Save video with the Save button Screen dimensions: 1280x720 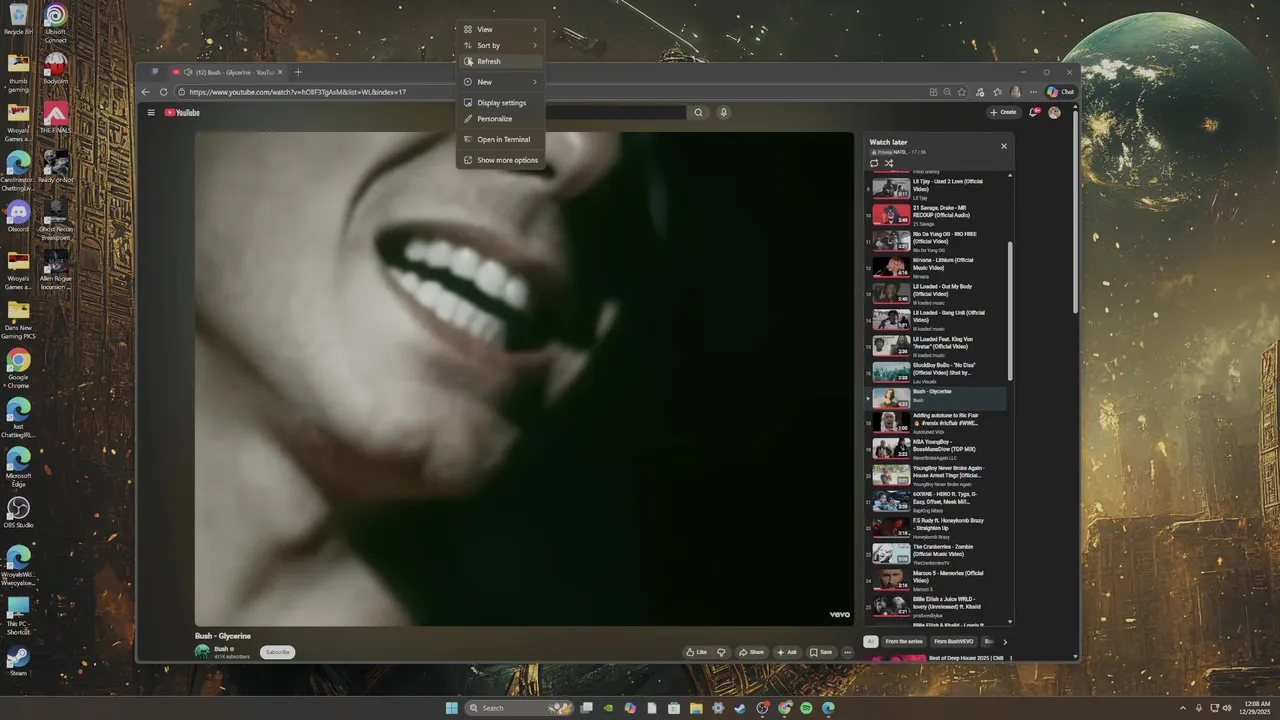coord(822,652)
